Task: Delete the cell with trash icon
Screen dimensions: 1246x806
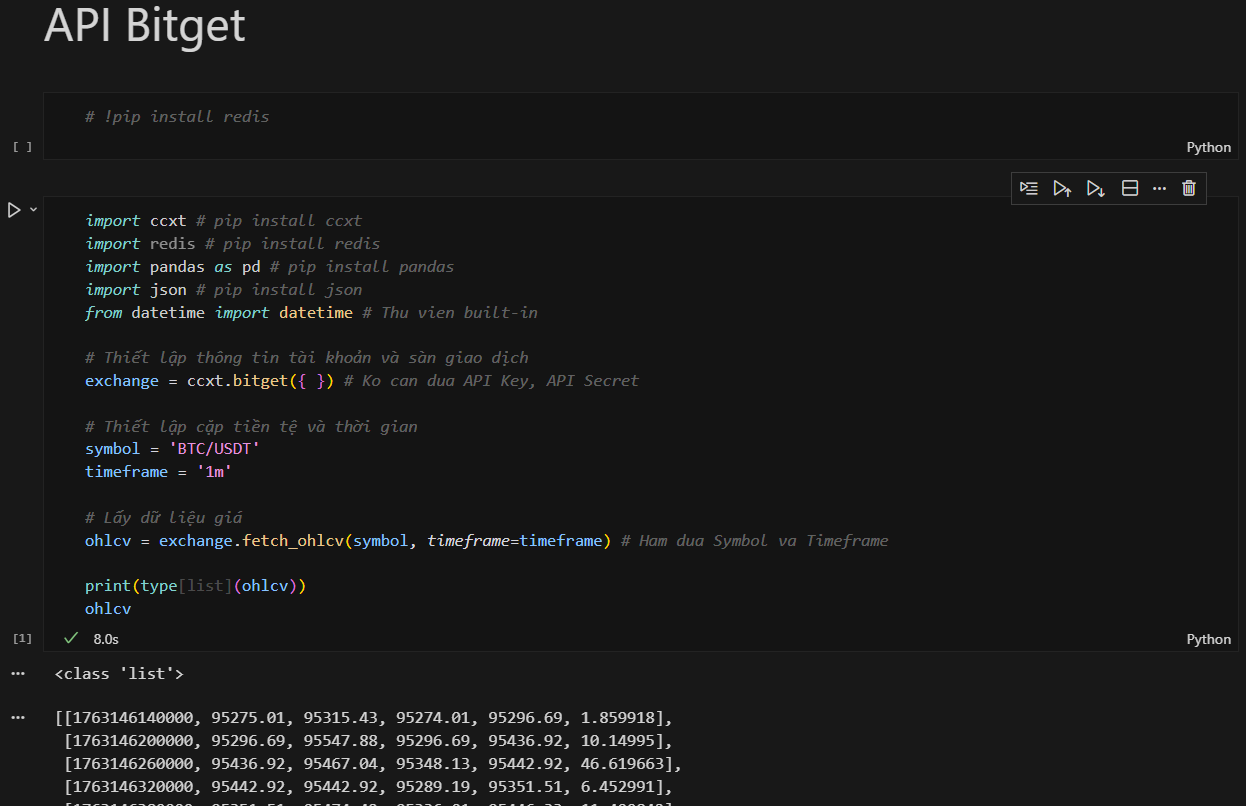Action: click(1189, 188)
